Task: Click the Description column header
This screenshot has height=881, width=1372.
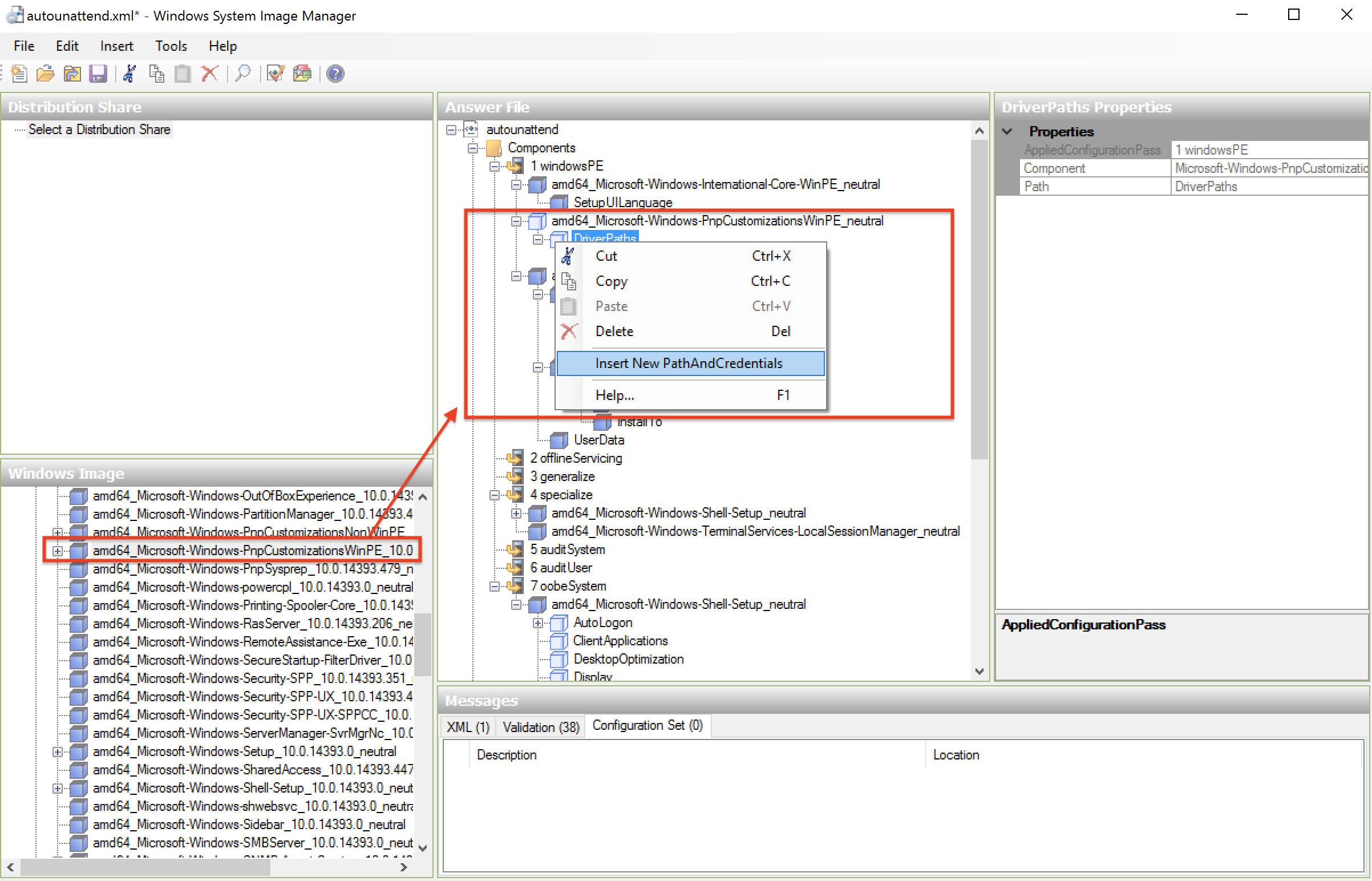Action: click(697, 754)
